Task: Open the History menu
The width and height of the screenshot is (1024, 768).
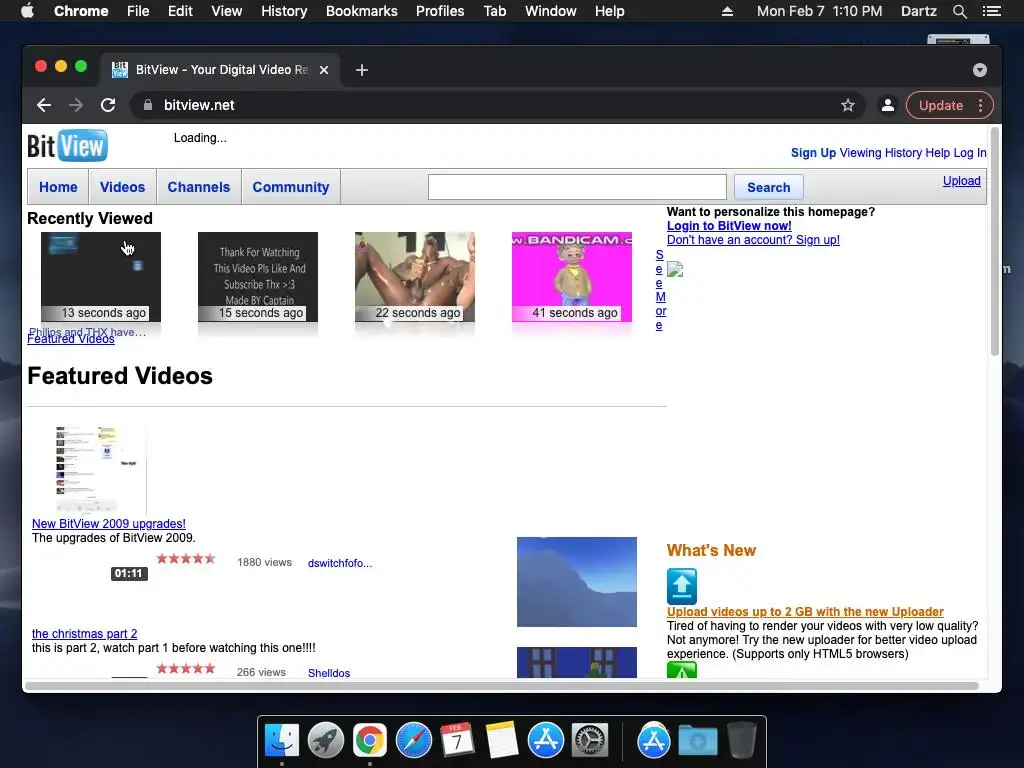Action: 284,11
